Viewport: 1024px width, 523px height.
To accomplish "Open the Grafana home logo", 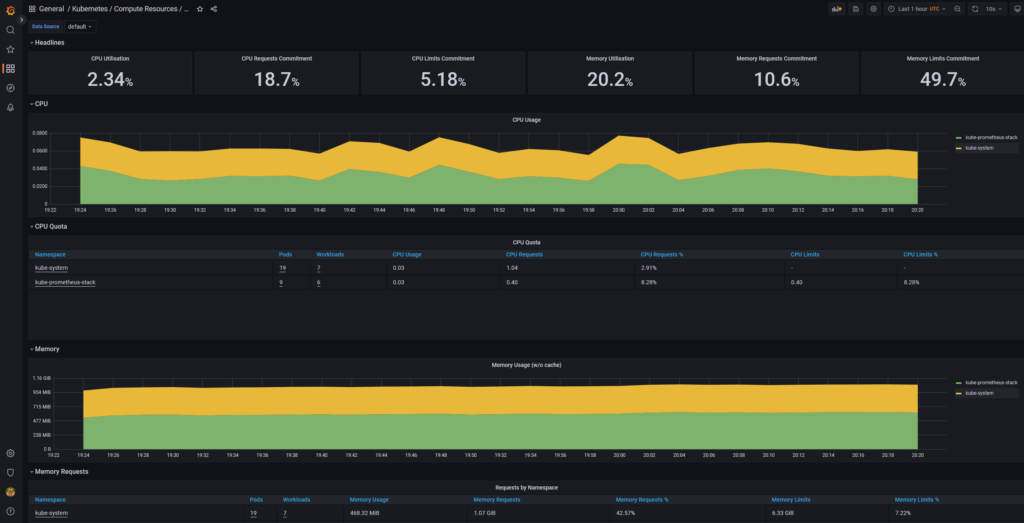I will click(10, 10).
